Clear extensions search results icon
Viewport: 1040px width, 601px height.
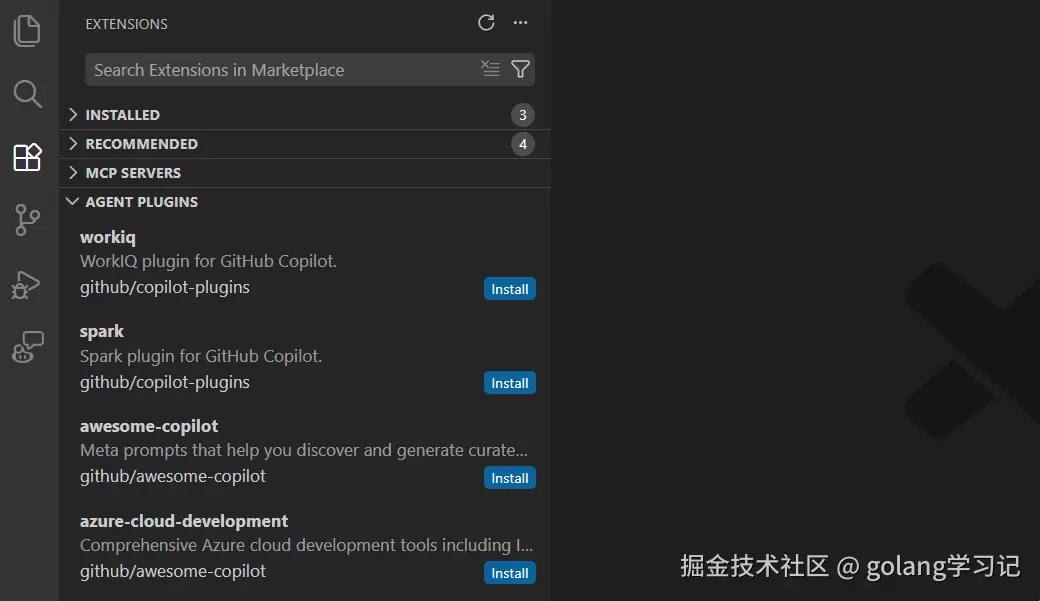[x=490, y=68]
